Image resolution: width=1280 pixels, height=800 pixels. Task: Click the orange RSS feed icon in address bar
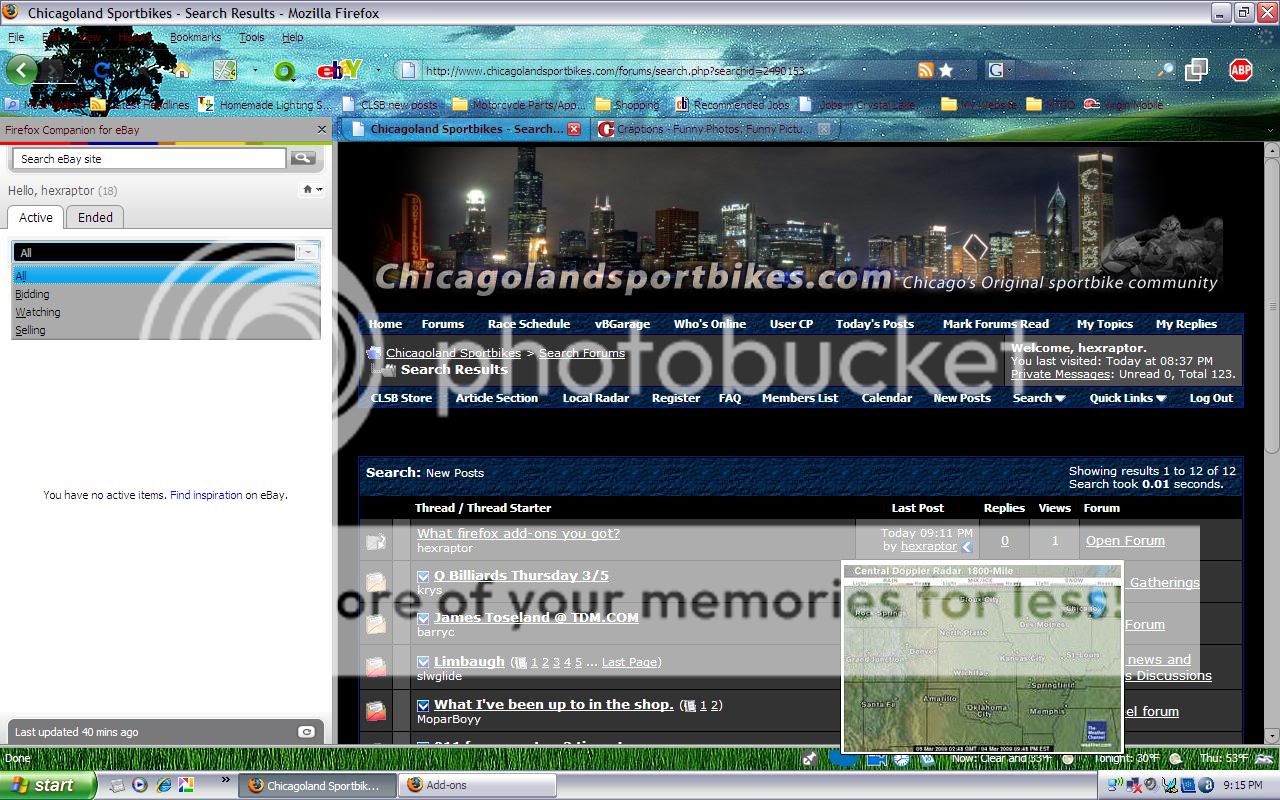click(x=926, y=70)
